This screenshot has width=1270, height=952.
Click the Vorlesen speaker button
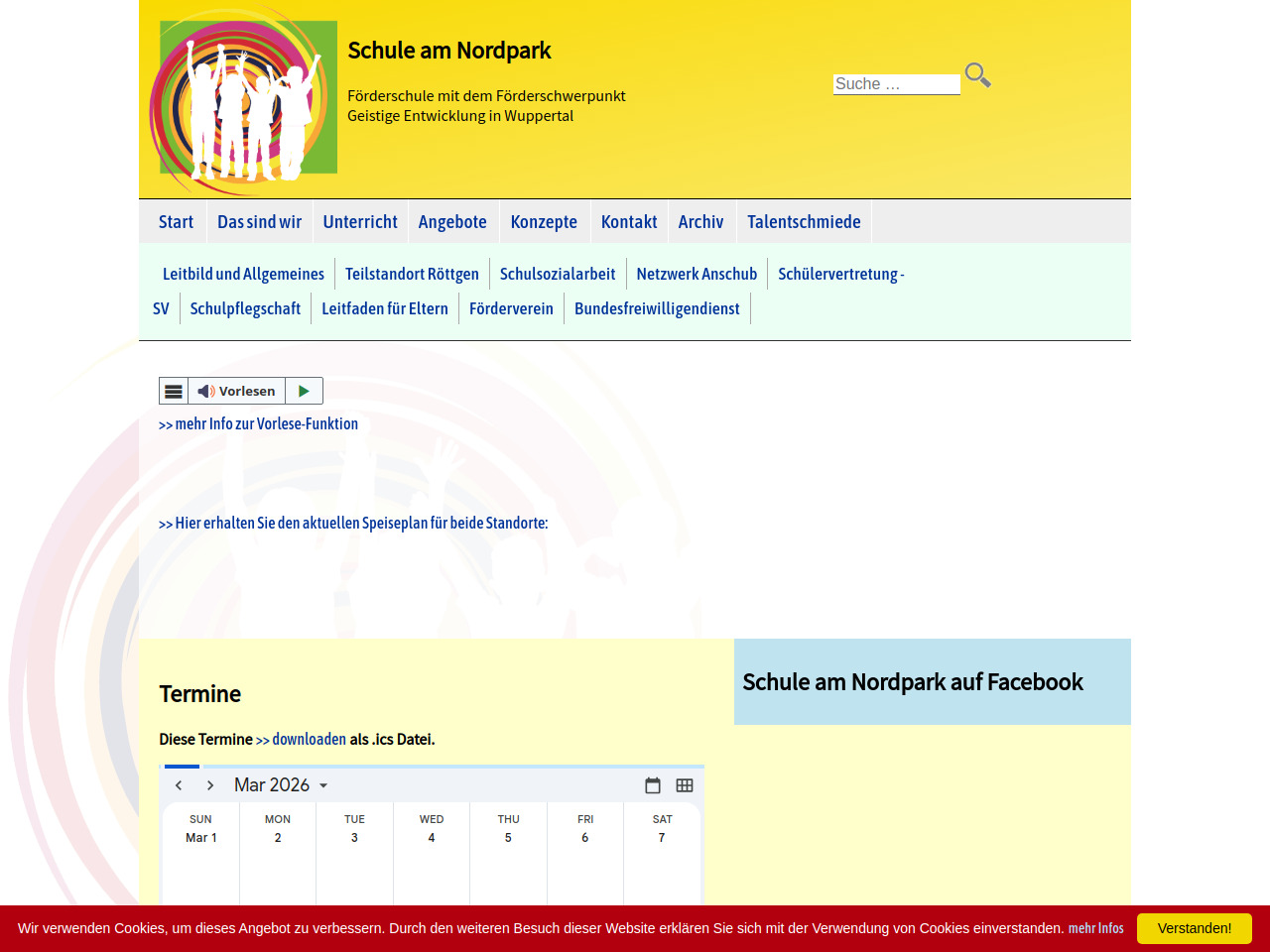click(236, 392)
